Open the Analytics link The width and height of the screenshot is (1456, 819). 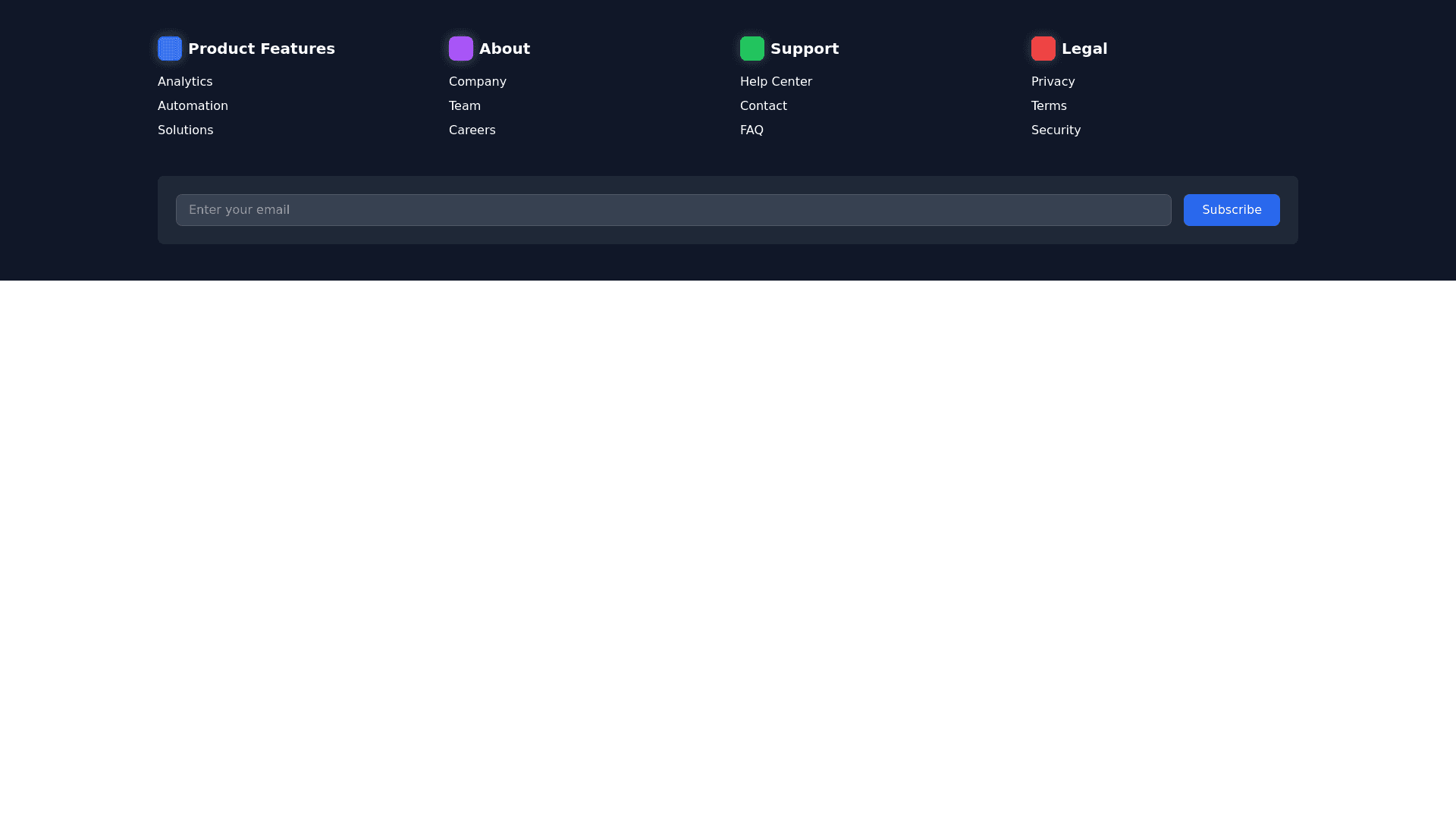coord(185,82)
